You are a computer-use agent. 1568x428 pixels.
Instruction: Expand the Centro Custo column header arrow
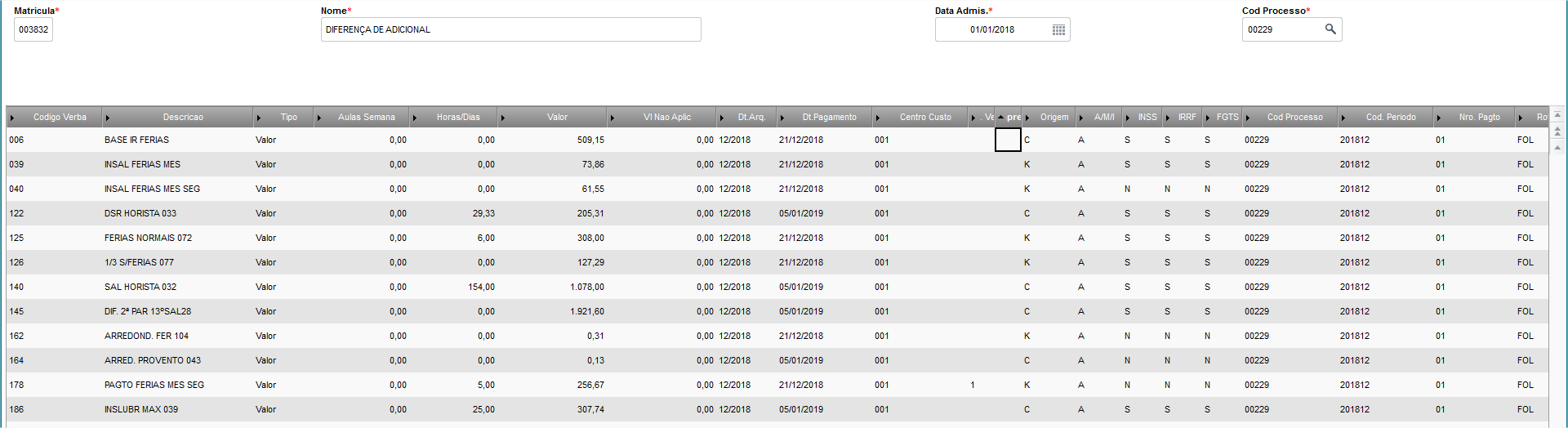[878, 118]
